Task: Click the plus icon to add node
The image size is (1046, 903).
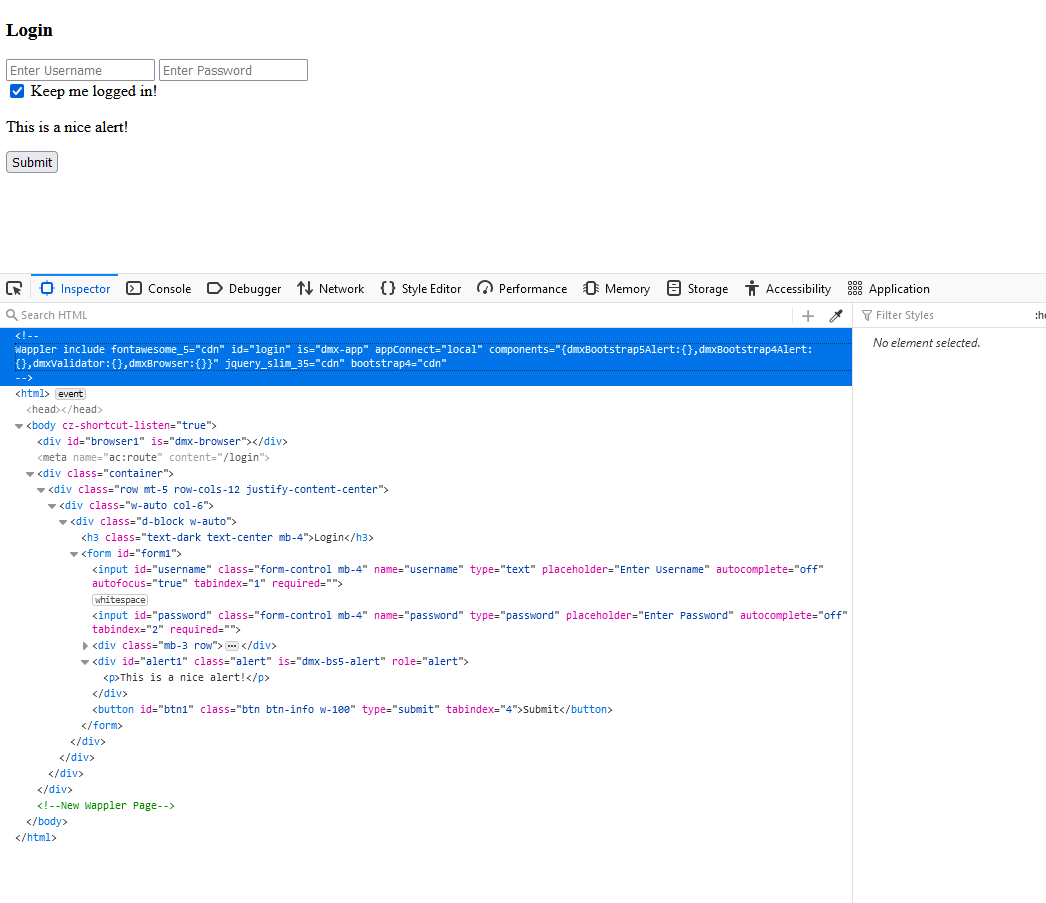Action: (808, 316)
